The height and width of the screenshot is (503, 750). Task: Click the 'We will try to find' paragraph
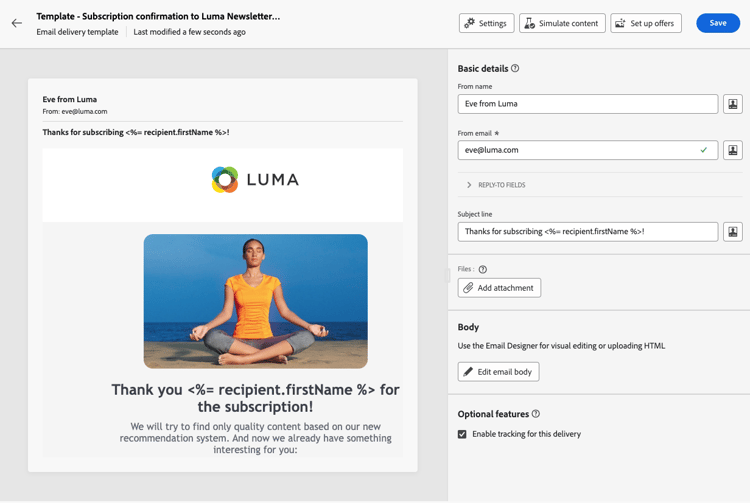click(x=255, y=438)
